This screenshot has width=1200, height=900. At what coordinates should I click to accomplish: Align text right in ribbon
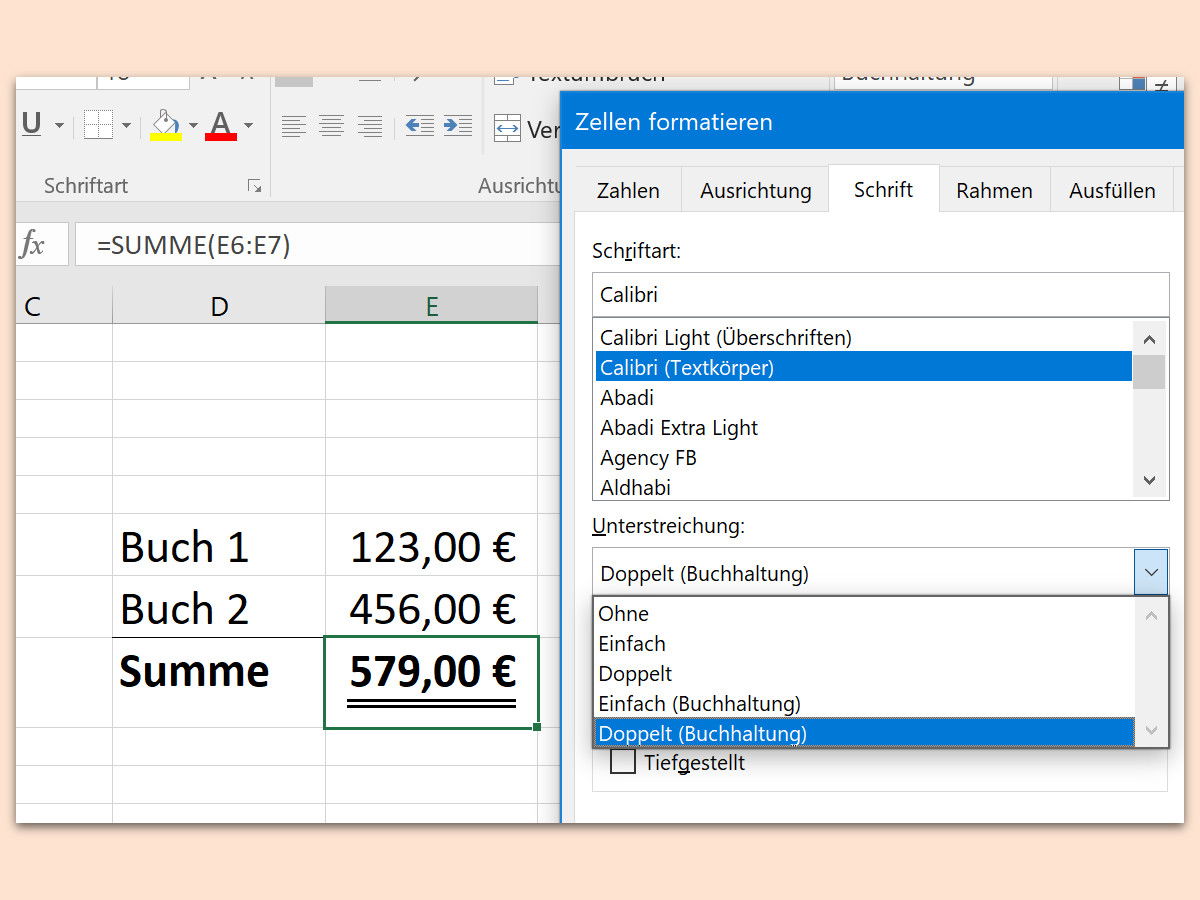click(370, 126)
